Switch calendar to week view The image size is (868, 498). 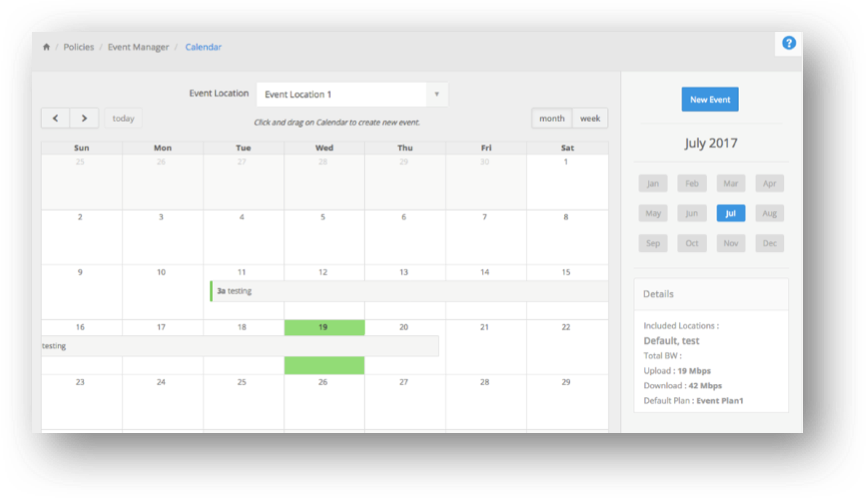pos(590,118)
